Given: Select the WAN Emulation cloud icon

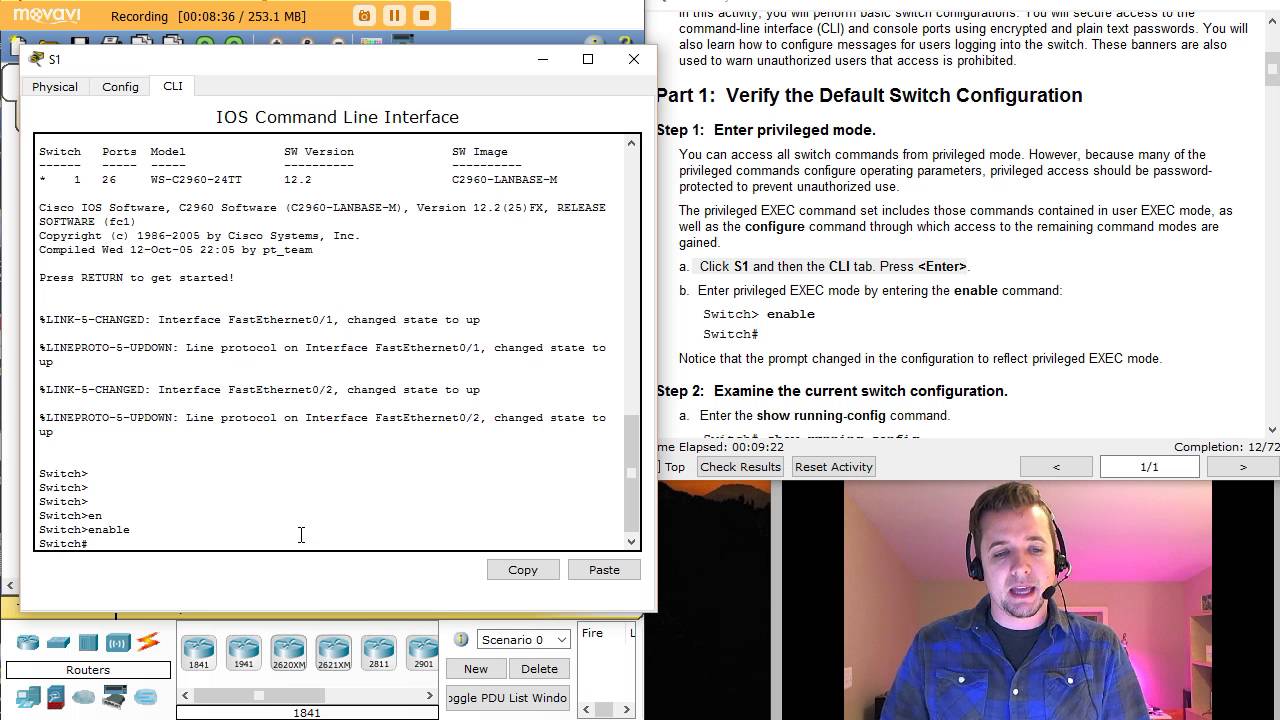Looking at the screenshot, I should pos(84,697).
